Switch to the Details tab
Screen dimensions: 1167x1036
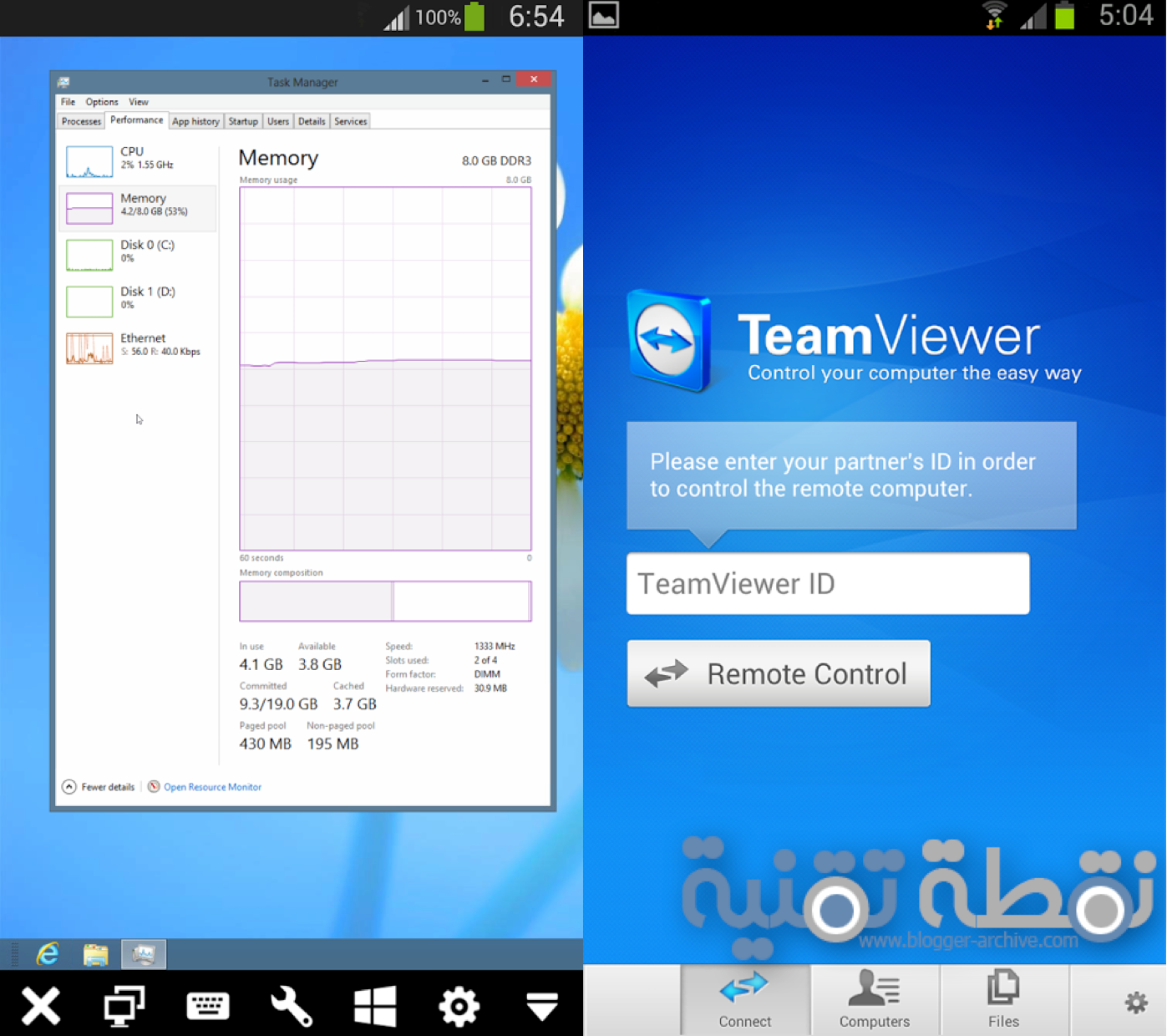312,121
